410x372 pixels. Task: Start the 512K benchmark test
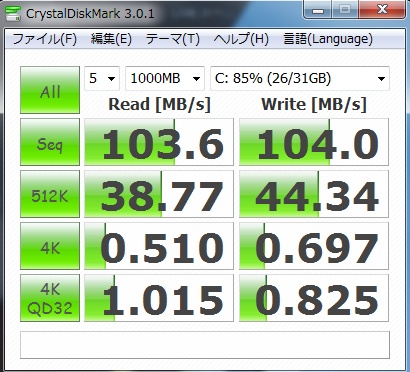point(50,194)
